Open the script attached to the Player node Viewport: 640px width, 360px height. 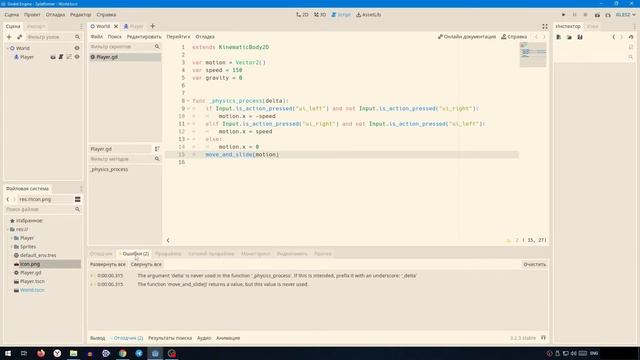(61, 57)
